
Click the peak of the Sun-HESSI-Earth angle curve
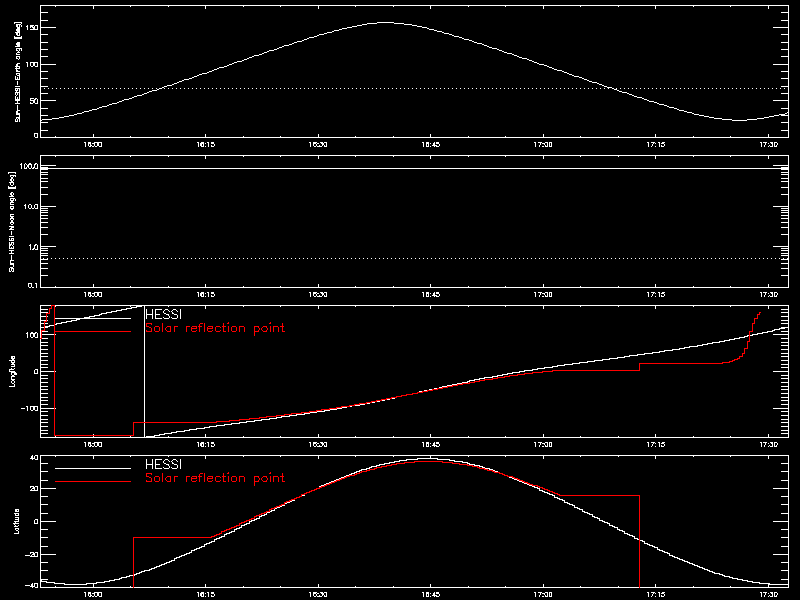(386, 22)
